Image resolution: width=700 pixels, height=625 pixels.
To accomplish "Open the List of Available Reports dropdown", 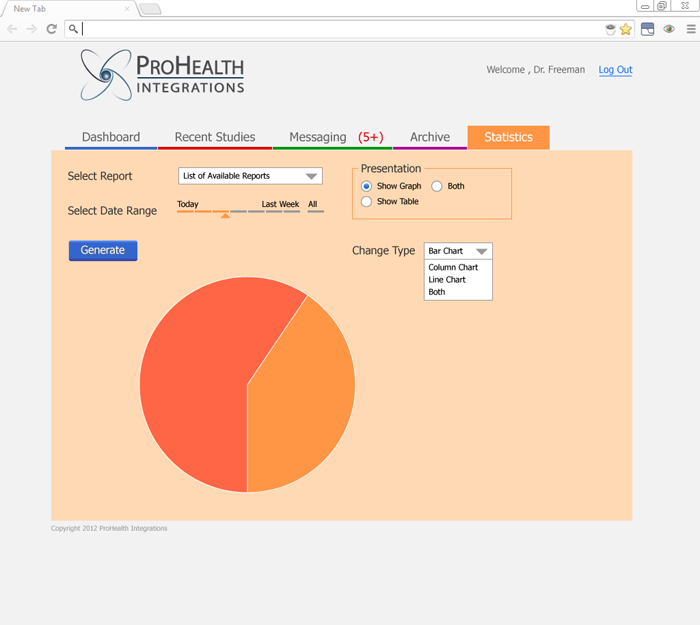I will coord(250,176).
